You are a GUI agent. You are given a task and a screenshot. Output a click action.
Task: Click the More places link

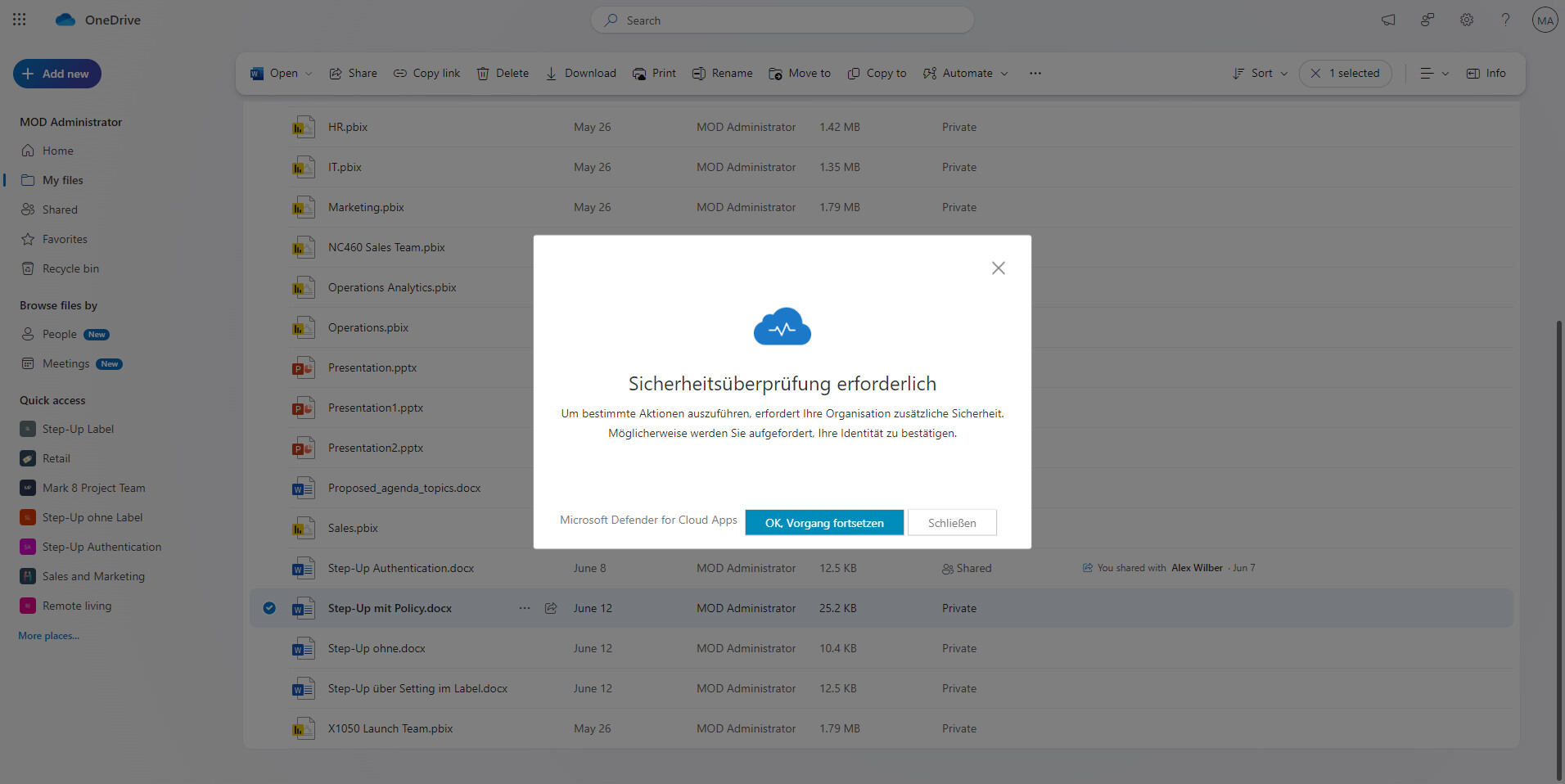coord(48,635)
